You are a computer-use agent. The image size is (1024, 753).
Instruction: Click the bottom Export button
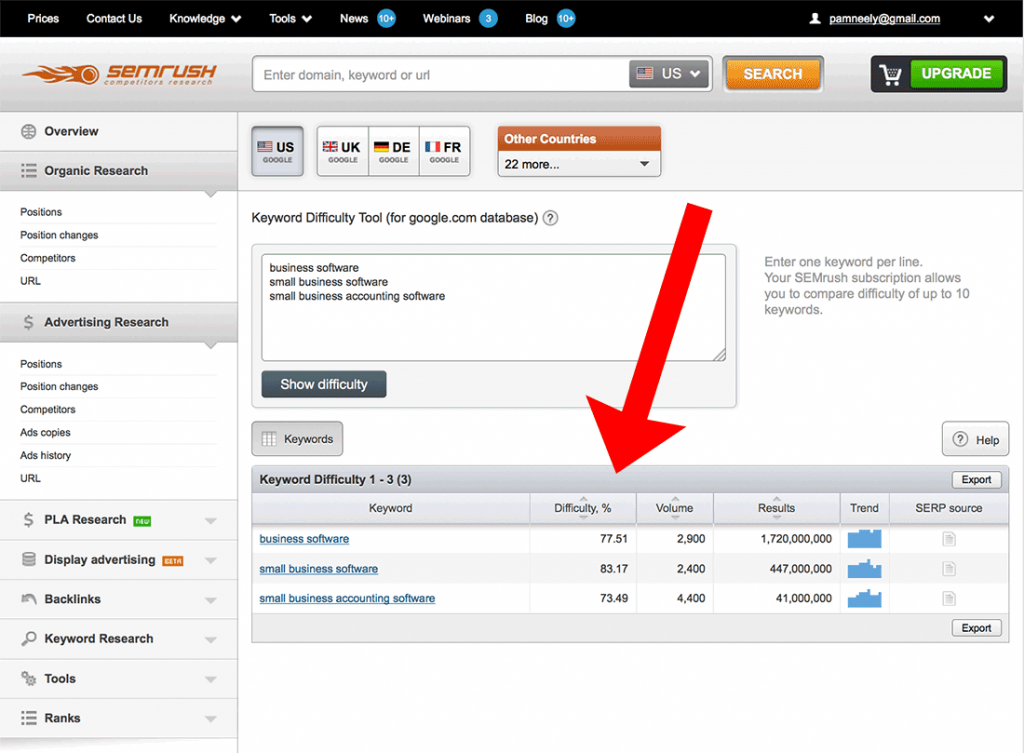[976, 628]
